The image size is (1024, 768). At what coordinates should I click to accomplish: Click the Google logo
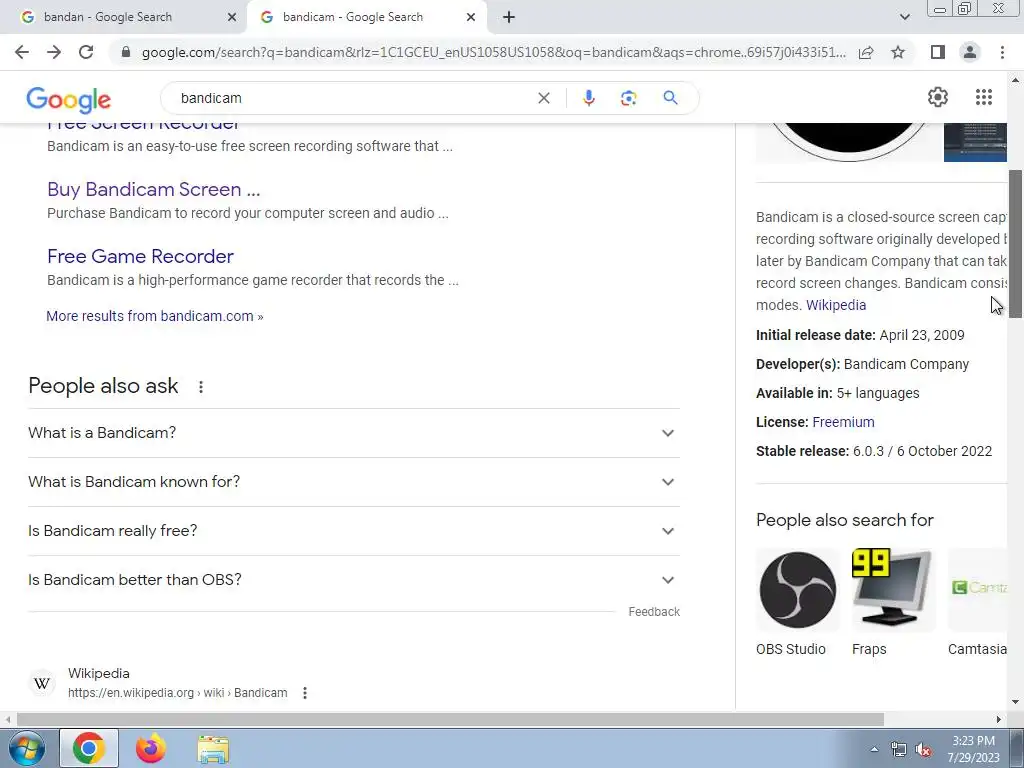coord(69,99)
